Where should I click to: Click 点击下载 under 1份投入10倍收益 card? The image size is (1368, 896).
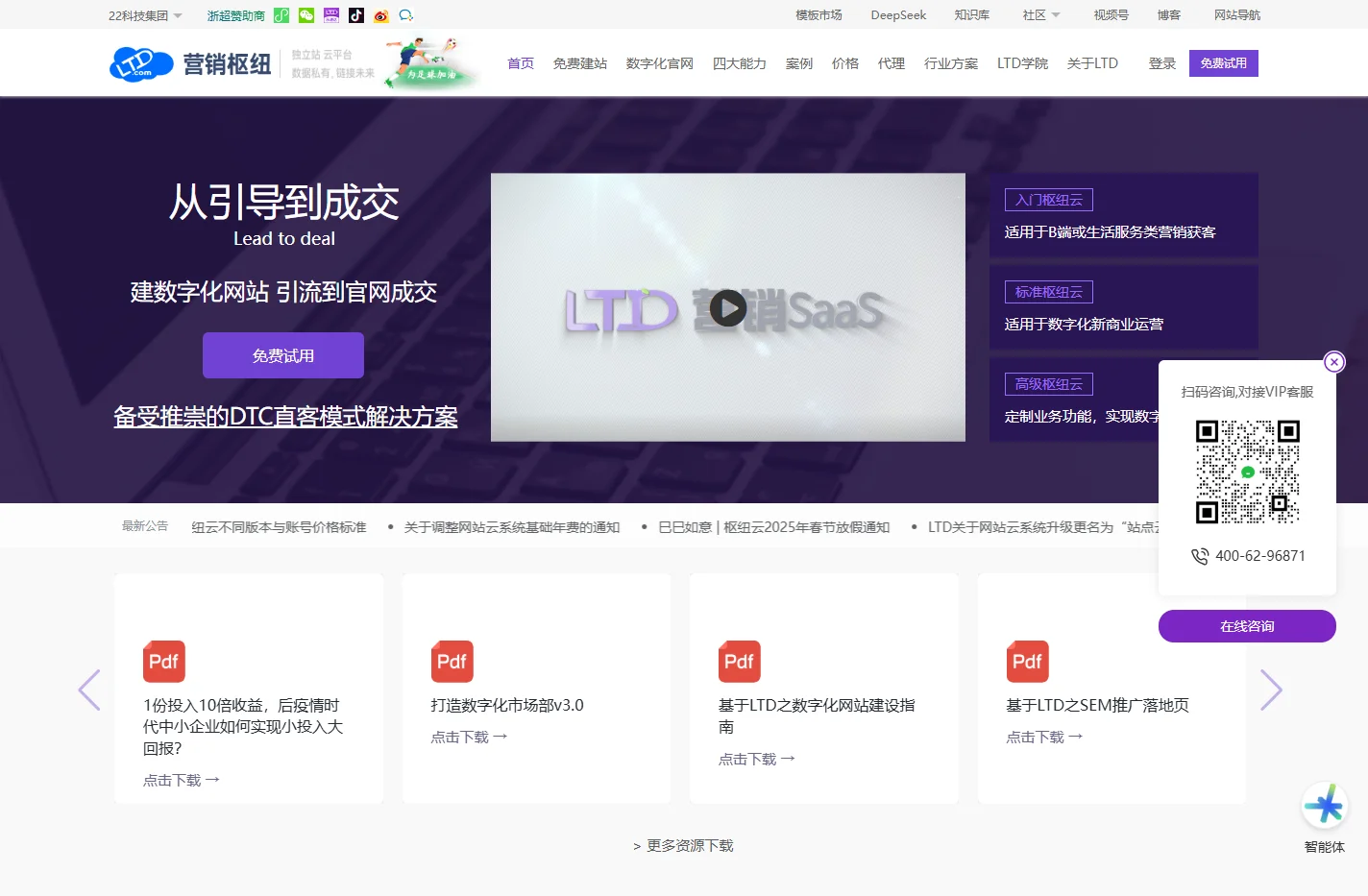point(182,781)
